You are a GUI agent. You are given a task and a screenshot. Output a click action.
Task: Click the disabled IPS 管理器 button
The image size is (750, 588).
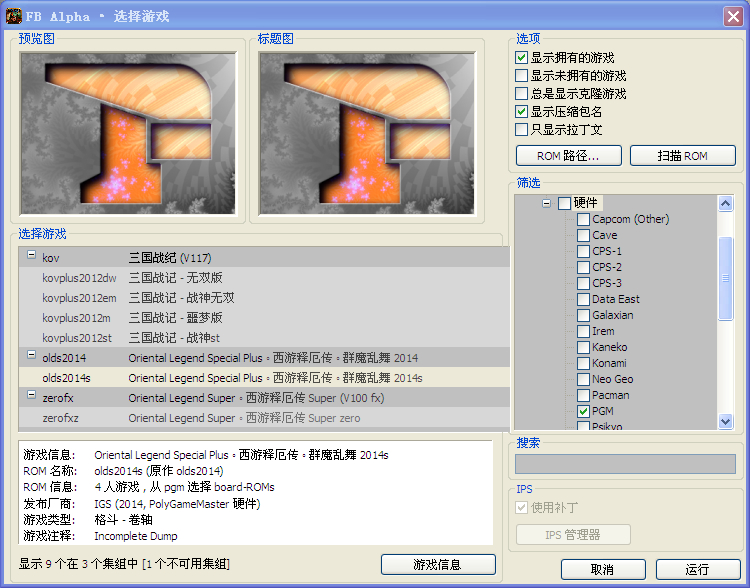[573, 534]
